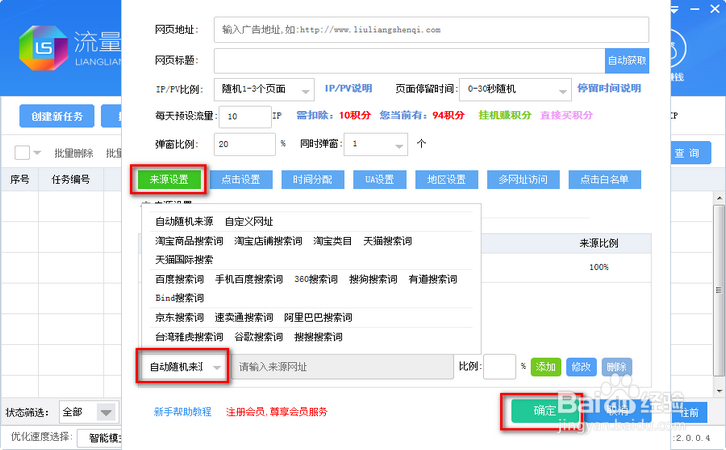Click the 自动获取 button
Screen dimensions: 726x450
pos(627,61)
